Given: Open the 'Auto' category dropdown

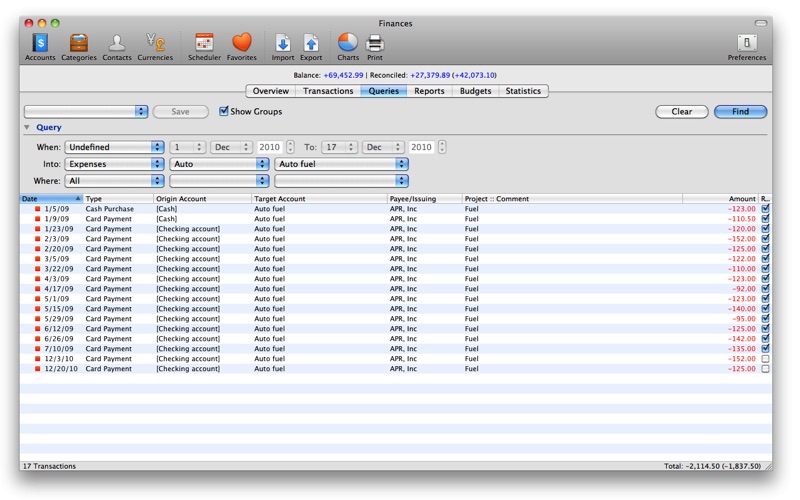Looking at the screenshot, I should (x=219, y=164).
